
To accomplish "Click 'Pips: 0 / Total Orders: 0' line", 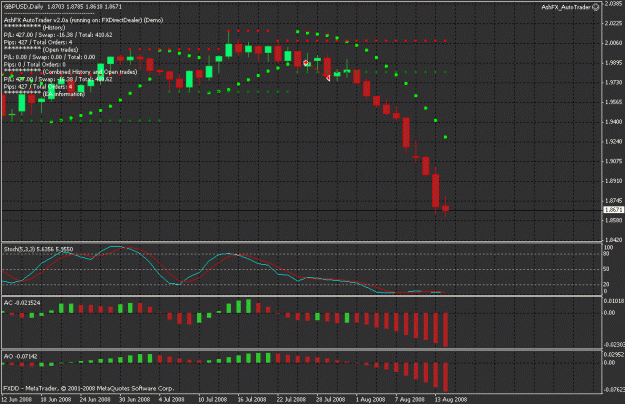I will 35,64.
